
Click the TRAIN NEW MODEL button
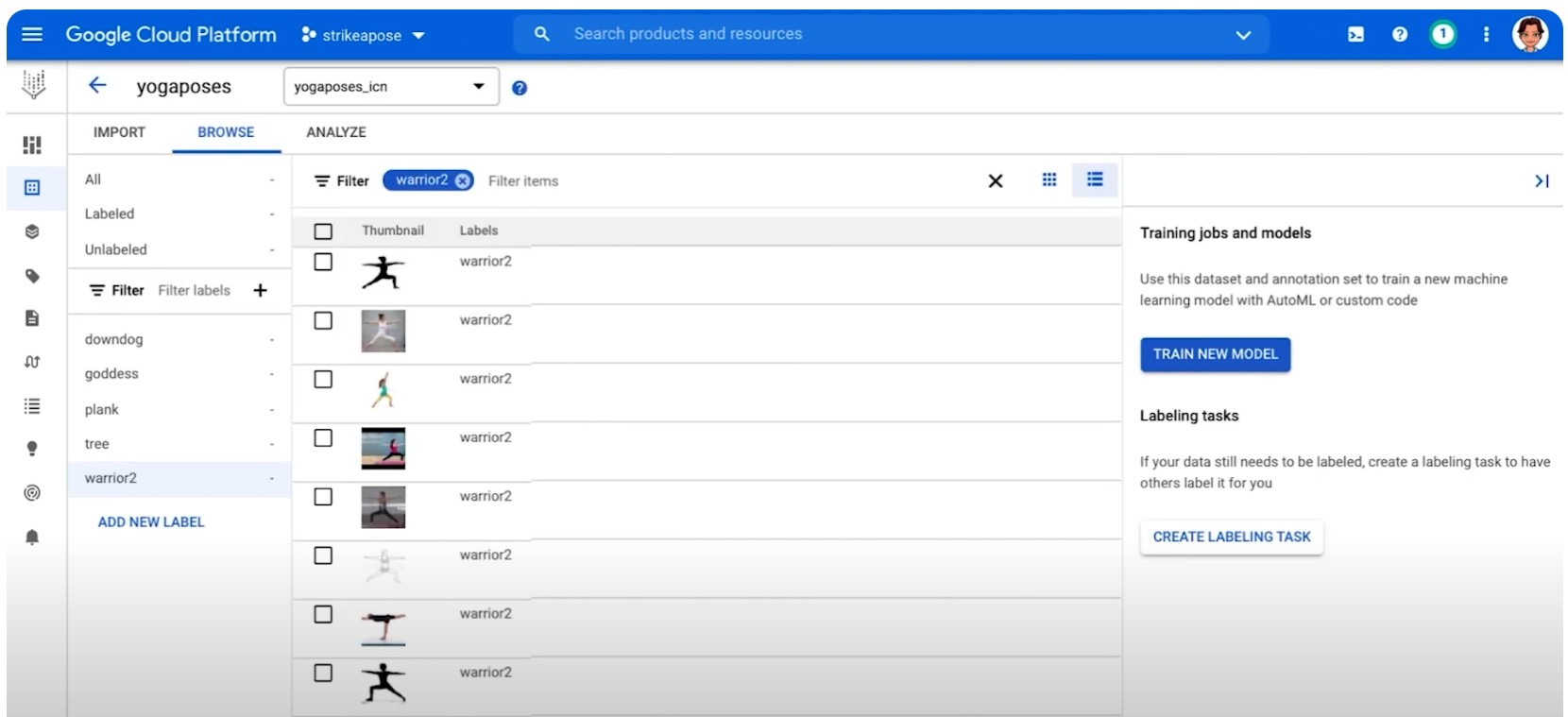1215,354
